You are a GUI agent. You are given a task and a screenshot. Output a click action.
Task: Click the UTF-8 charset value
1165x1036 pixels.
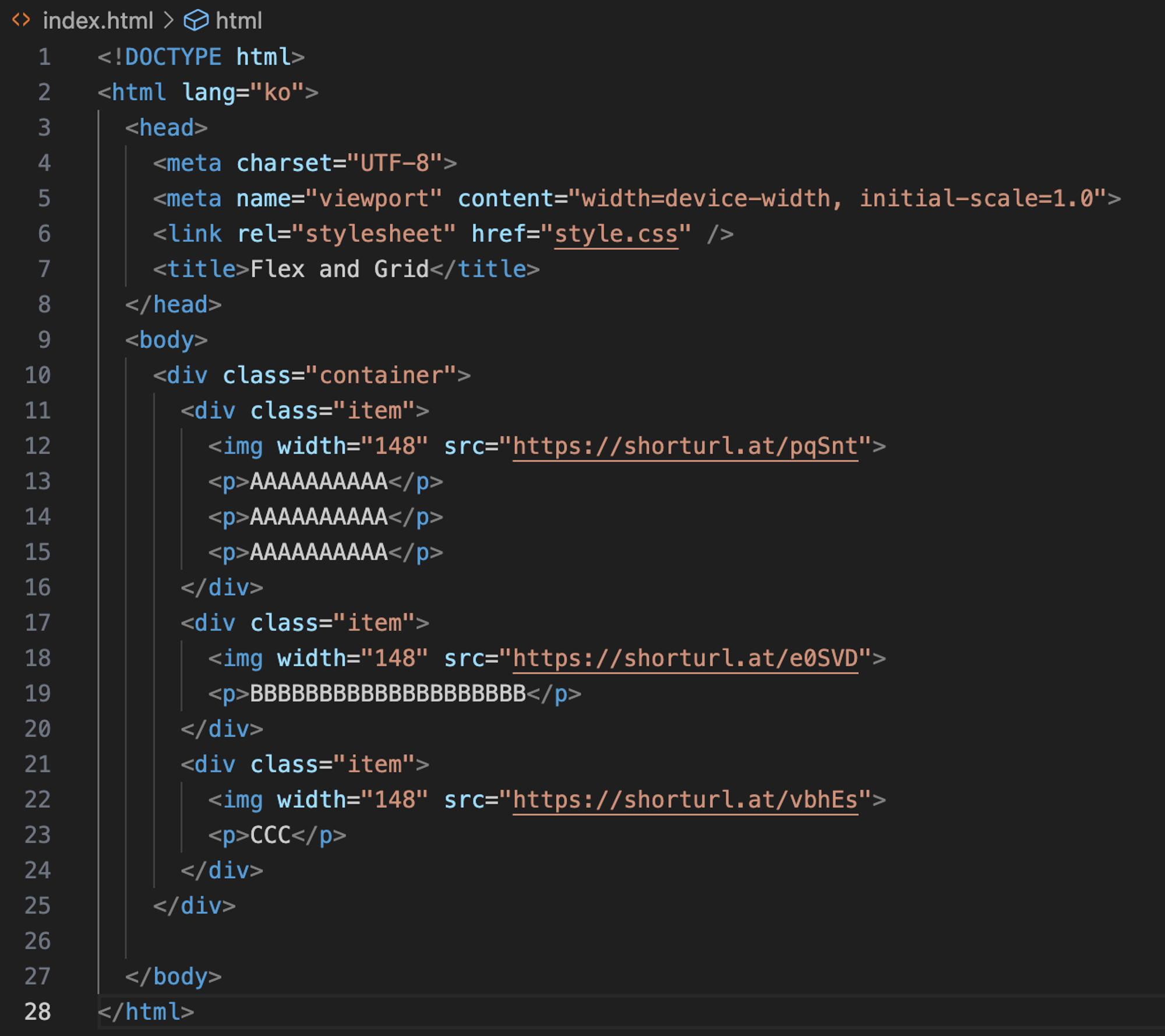click(394, 163)
